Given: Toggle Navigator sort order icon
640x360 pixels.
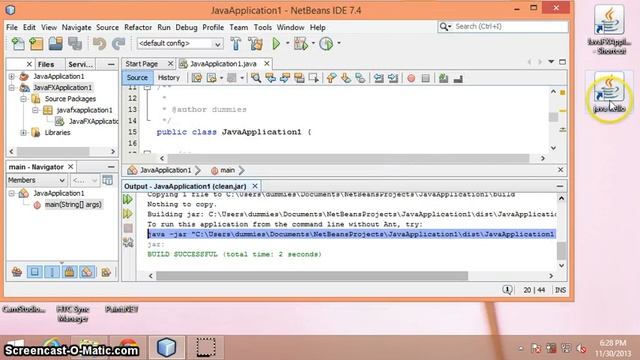Looking at the screenshot, I should coord(106,272).
